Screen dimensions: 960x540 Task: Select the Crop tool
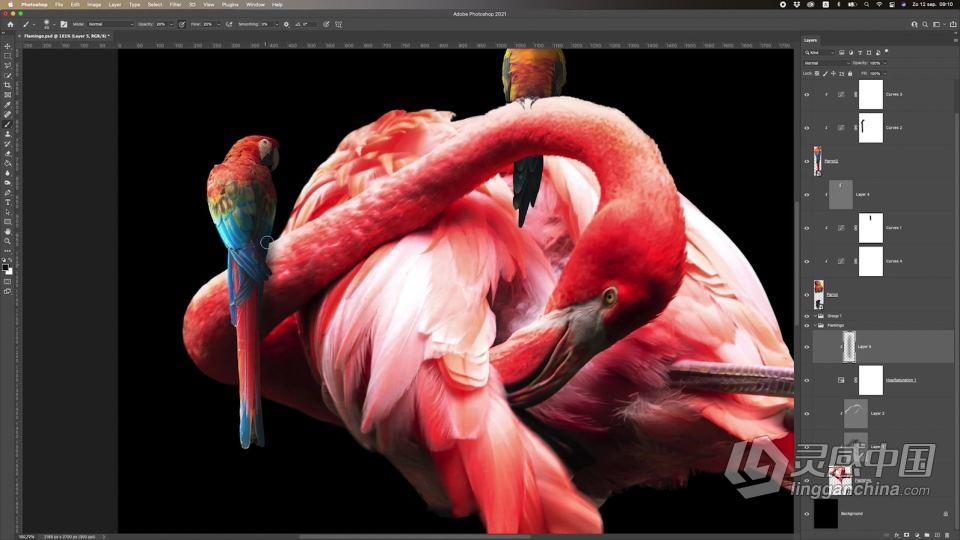7,85
